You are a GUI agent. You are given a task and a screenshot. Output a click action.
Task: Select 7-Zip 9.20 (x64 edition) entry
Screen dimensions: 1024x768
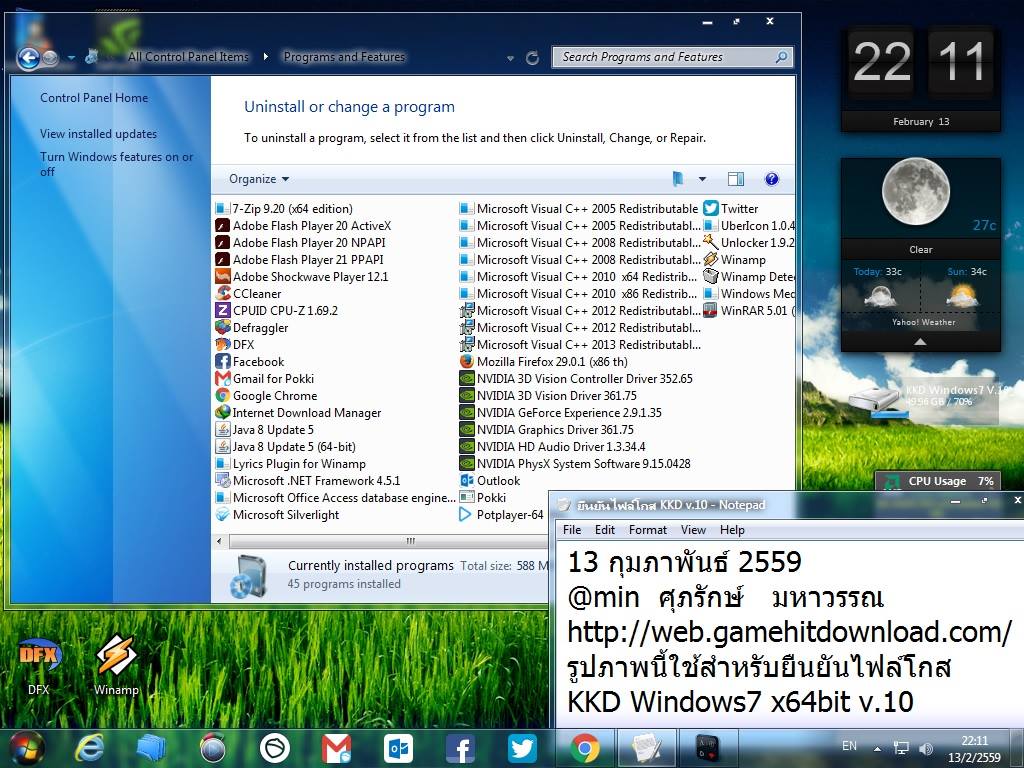click(284, 208)
